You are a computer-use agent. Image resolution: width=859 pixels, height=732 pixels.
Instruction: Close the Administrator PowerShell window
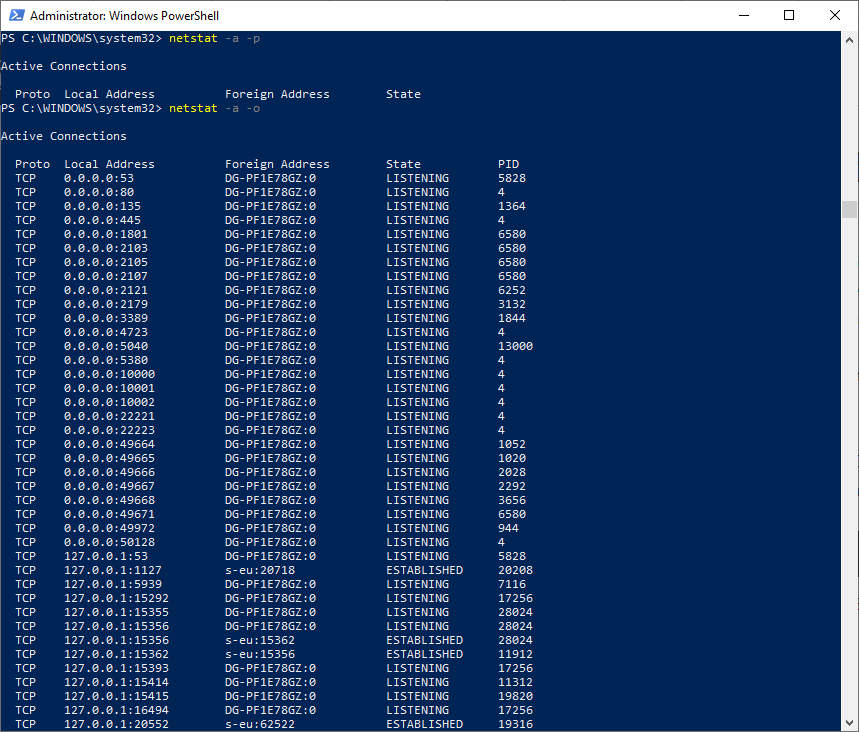click(835, 16)
